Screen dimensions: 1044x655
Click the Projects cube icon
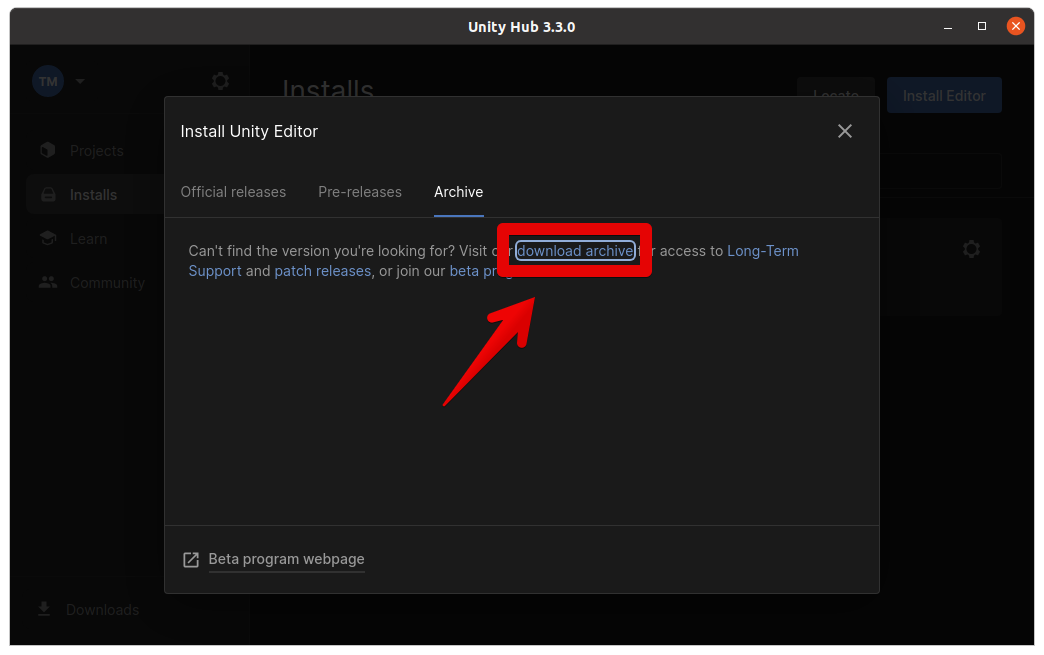point(47,150)
